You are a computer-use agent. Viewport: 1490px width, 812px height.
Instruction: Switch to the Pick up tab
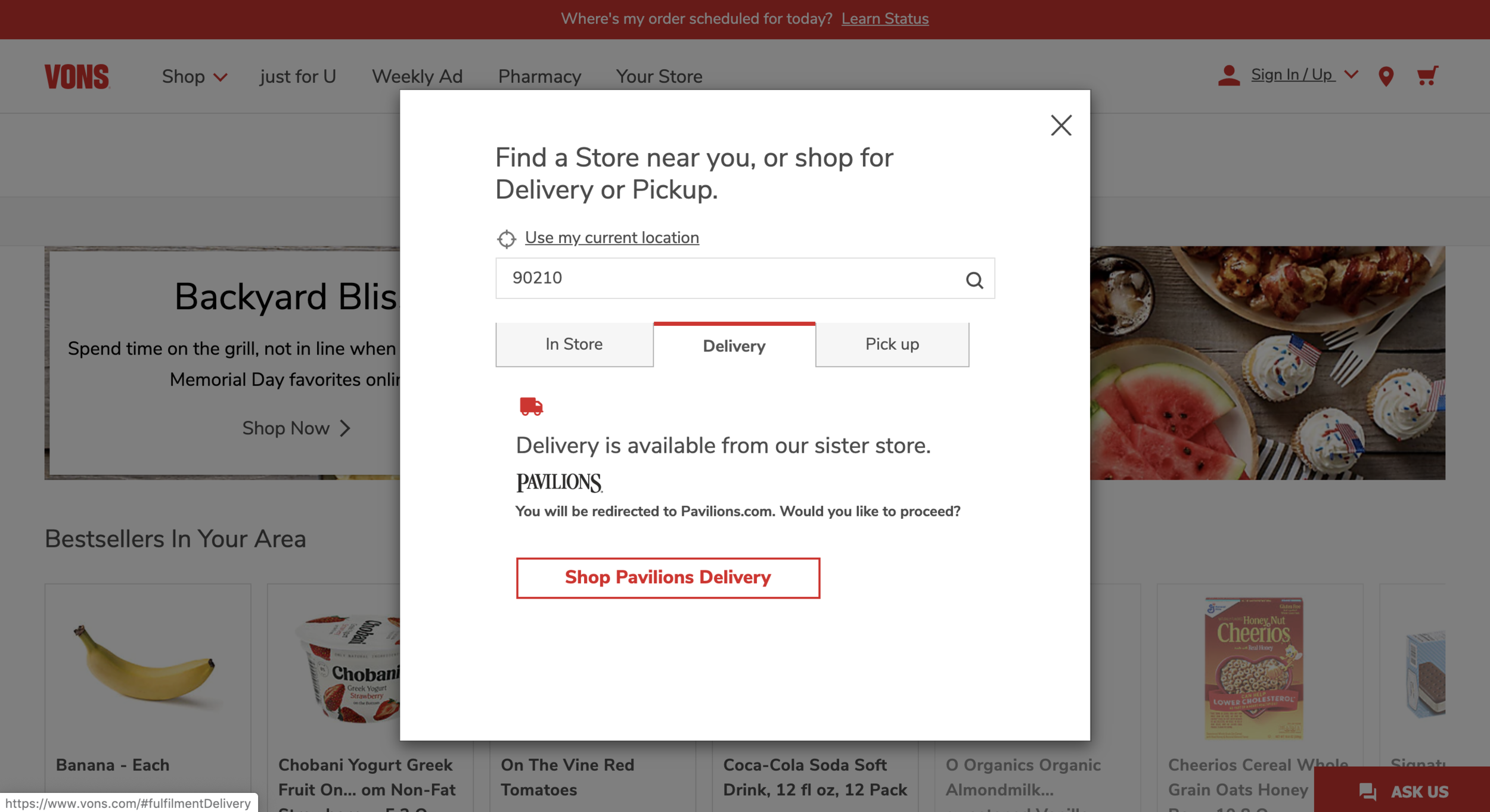892,344
